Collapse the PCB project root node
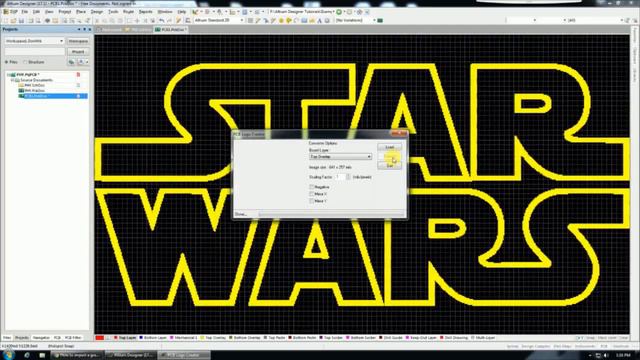 [x=8, y=75]
